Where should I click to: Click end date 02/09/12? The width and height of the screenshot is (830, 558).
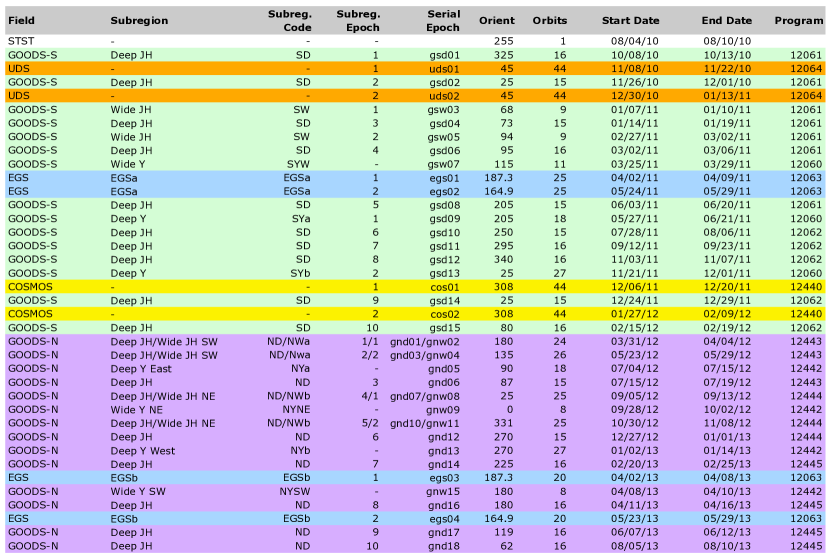pyautogui.click(x=727, y=314)
